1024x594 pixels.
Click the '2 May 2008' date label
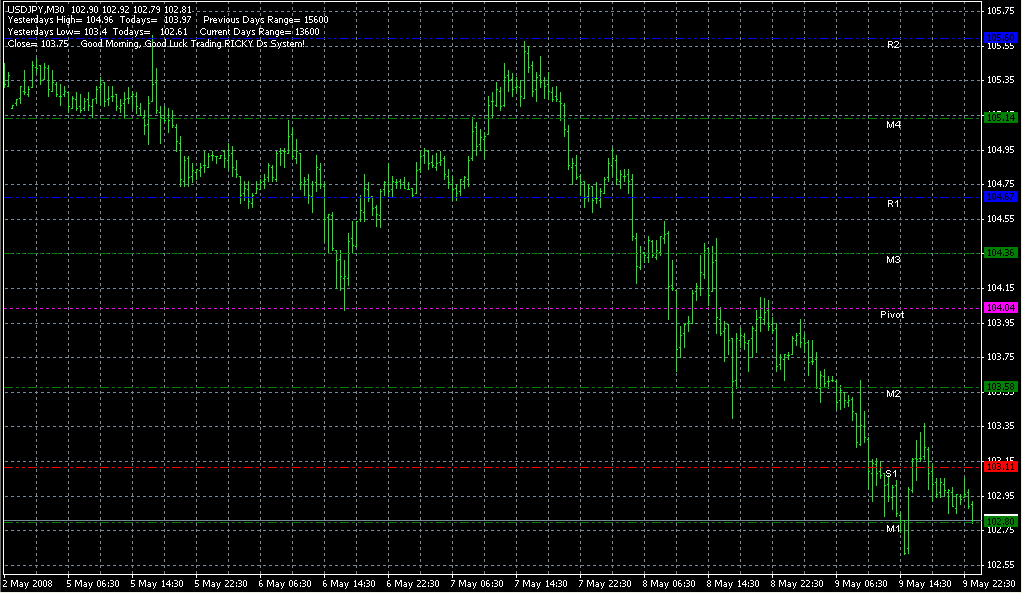click(28, 583)
